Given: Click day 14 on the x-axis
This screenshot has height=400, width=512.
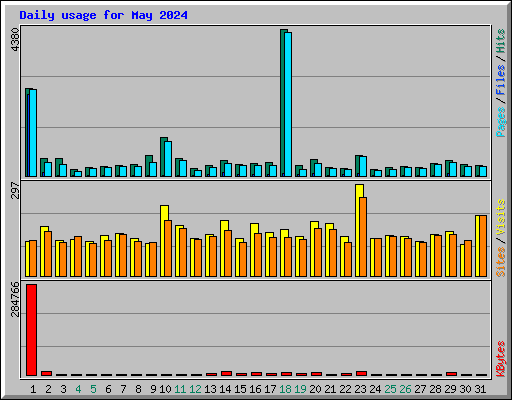Looking at the screenshot, I should 225,389.
